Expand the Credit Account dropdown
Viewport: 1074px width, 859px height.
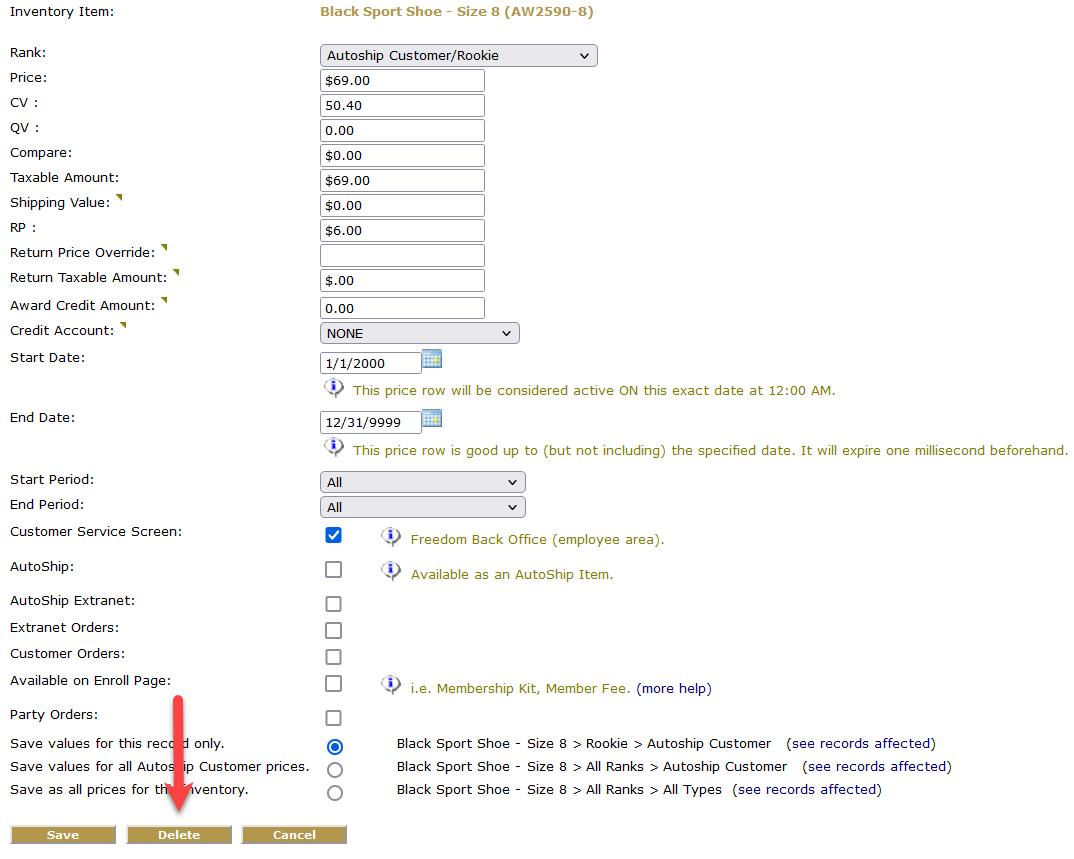pyautogui.click(x=419, y=333)
